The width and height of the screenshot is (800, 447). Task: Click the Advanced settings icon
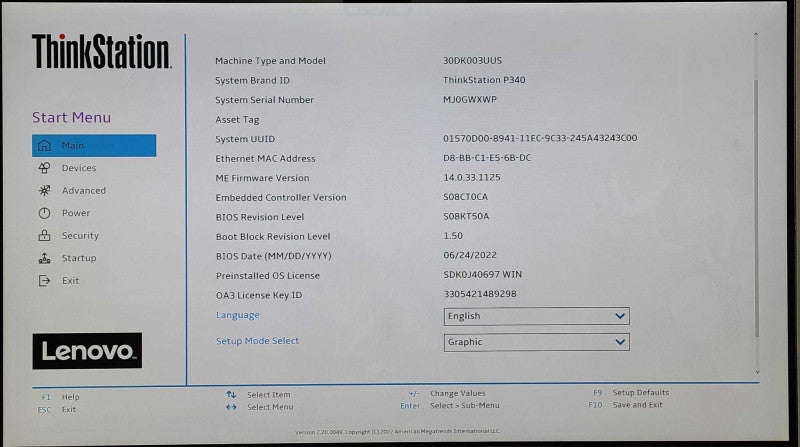(44, 190)
